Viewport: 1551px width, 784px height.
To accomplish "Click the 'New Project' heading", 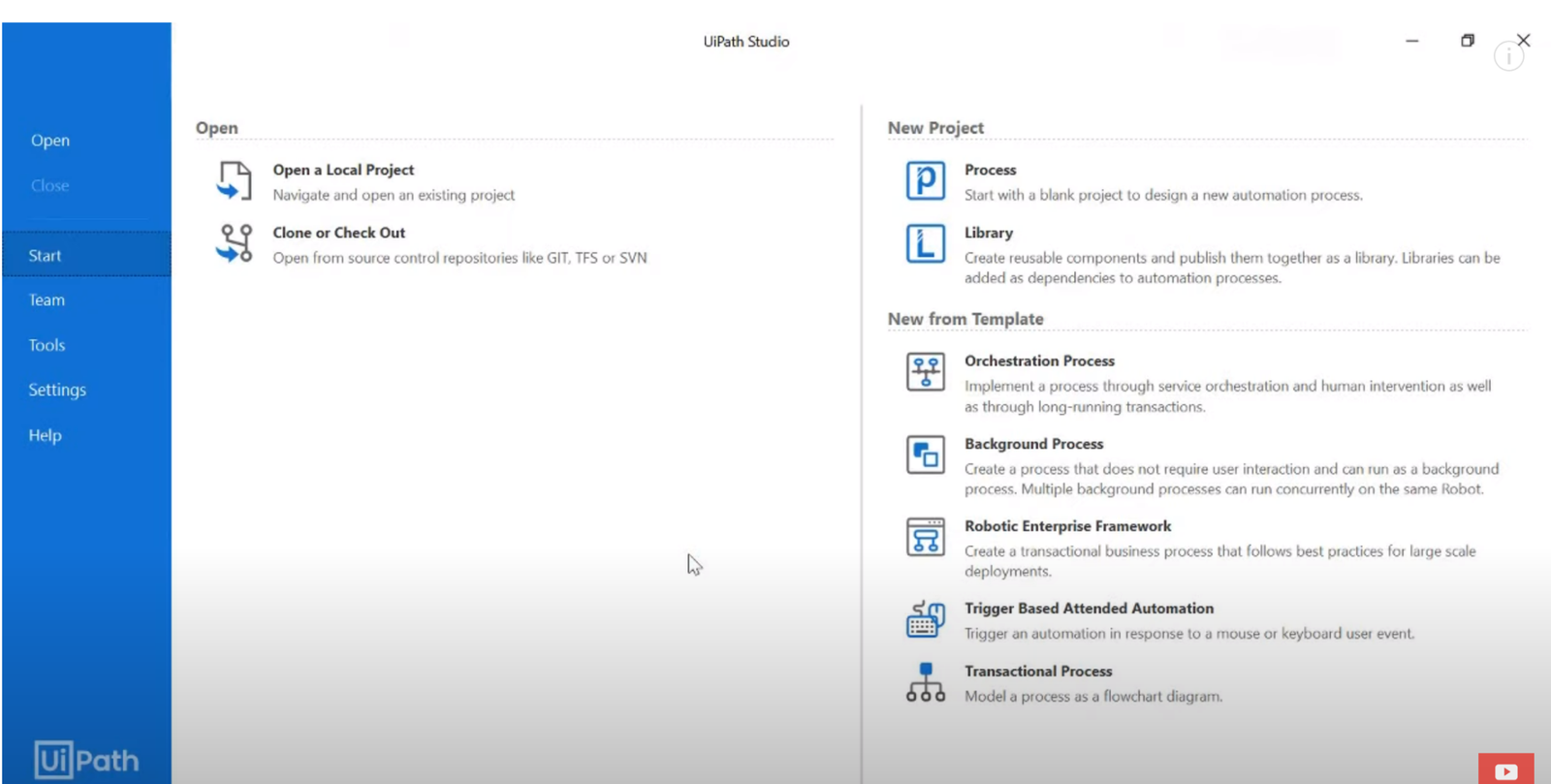I will point(935,128).
